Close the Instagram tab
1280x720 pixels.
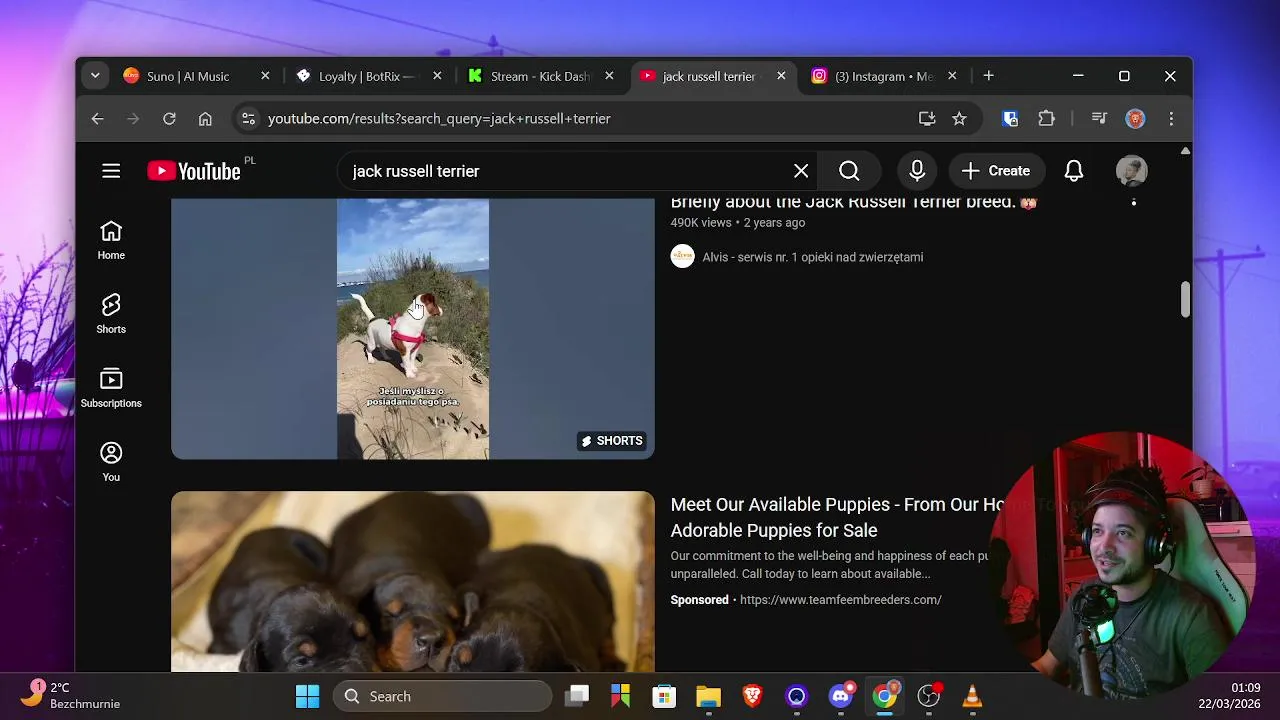coord(952,76)
